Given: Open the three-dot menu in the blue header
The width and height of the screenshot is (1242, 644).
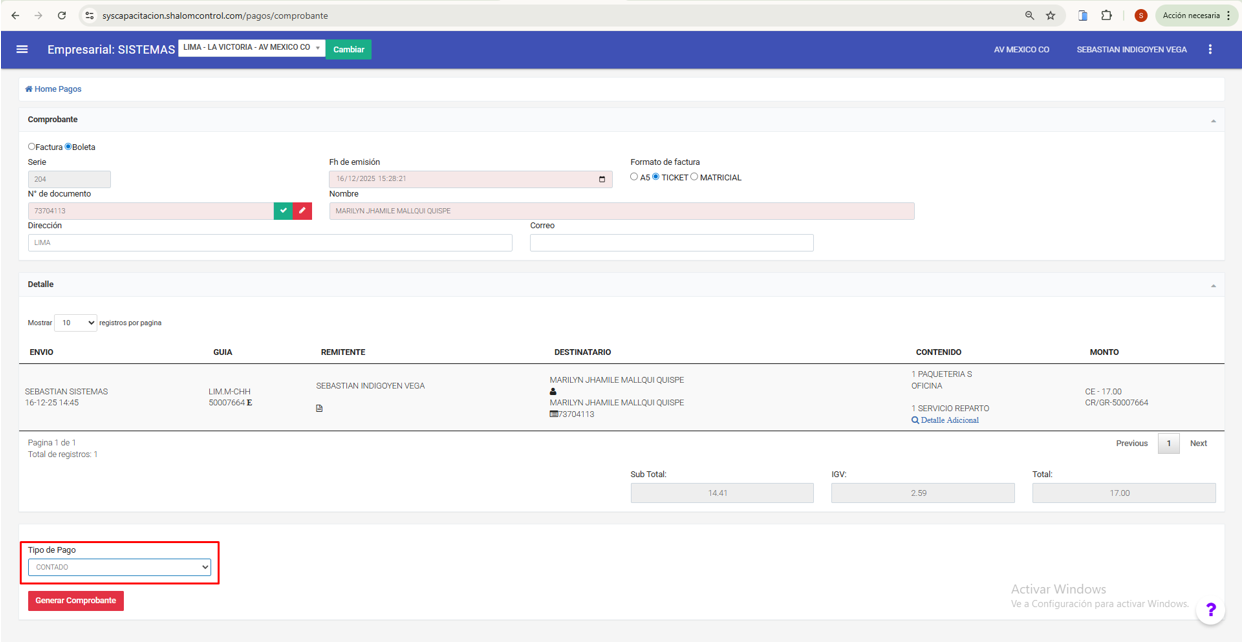Looking at the screenshot, I should [x=1210, y=49].
